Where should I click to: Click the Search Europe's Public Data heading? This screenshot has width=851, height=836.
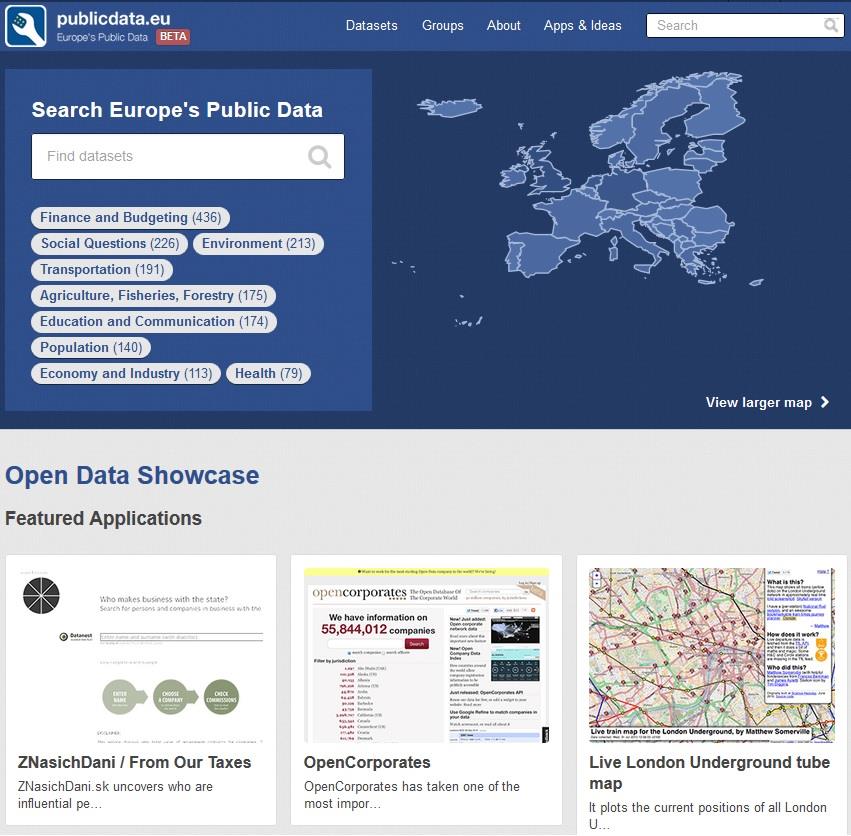(x=177, y=110)
